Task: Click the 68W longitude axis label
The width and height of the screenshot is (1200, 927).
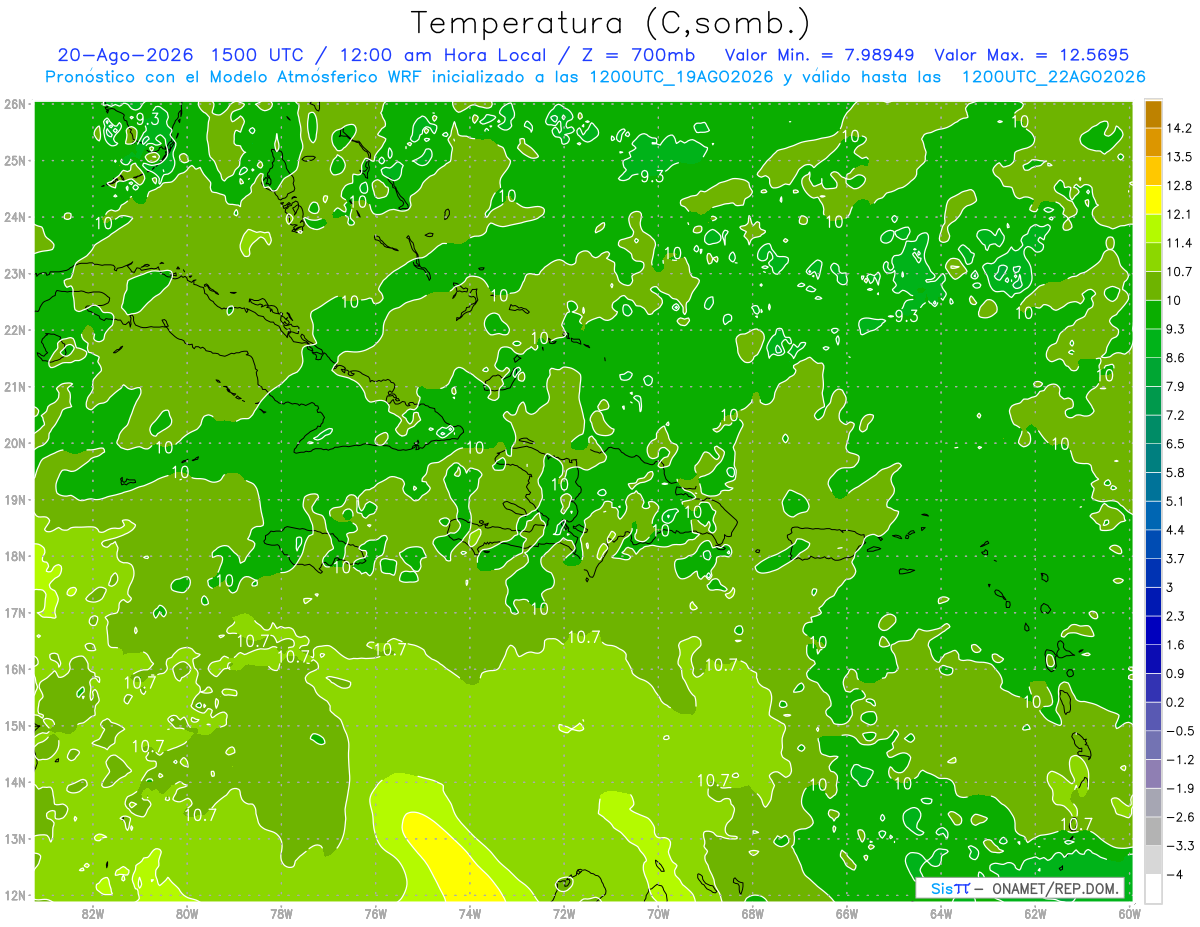Action: [753, 912]
